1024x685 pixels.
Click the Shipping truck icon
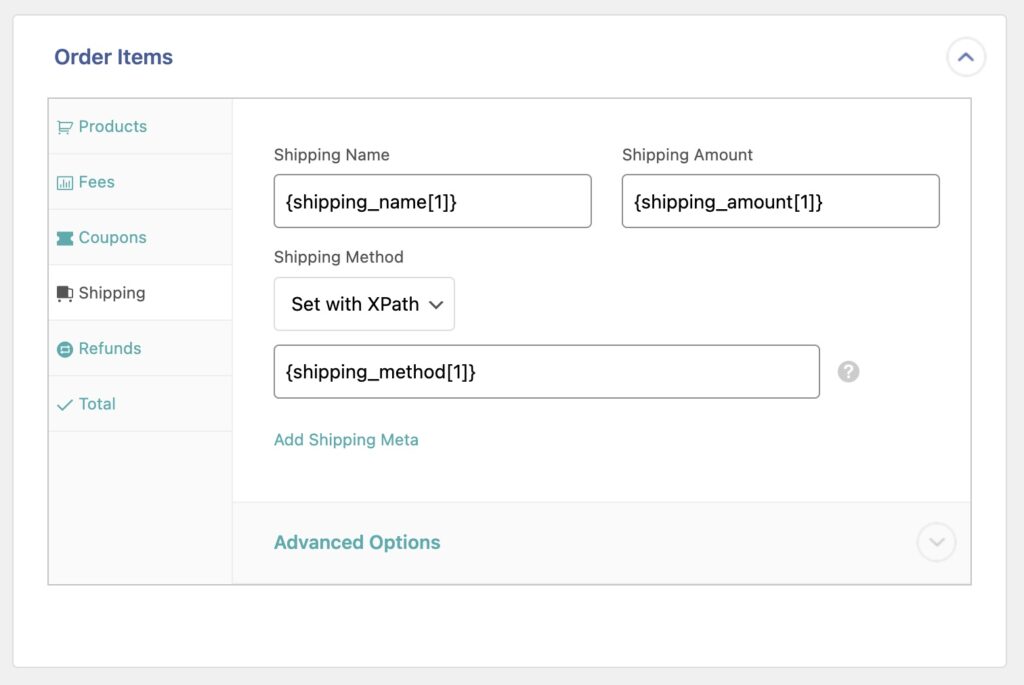tap(66, 292)
